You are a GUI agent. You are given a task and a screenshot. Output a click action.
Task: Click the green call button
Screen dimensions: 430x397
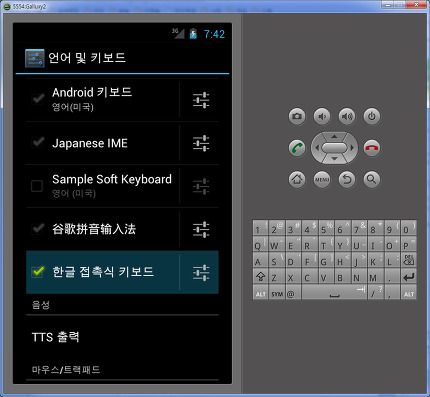coord(297,148)
